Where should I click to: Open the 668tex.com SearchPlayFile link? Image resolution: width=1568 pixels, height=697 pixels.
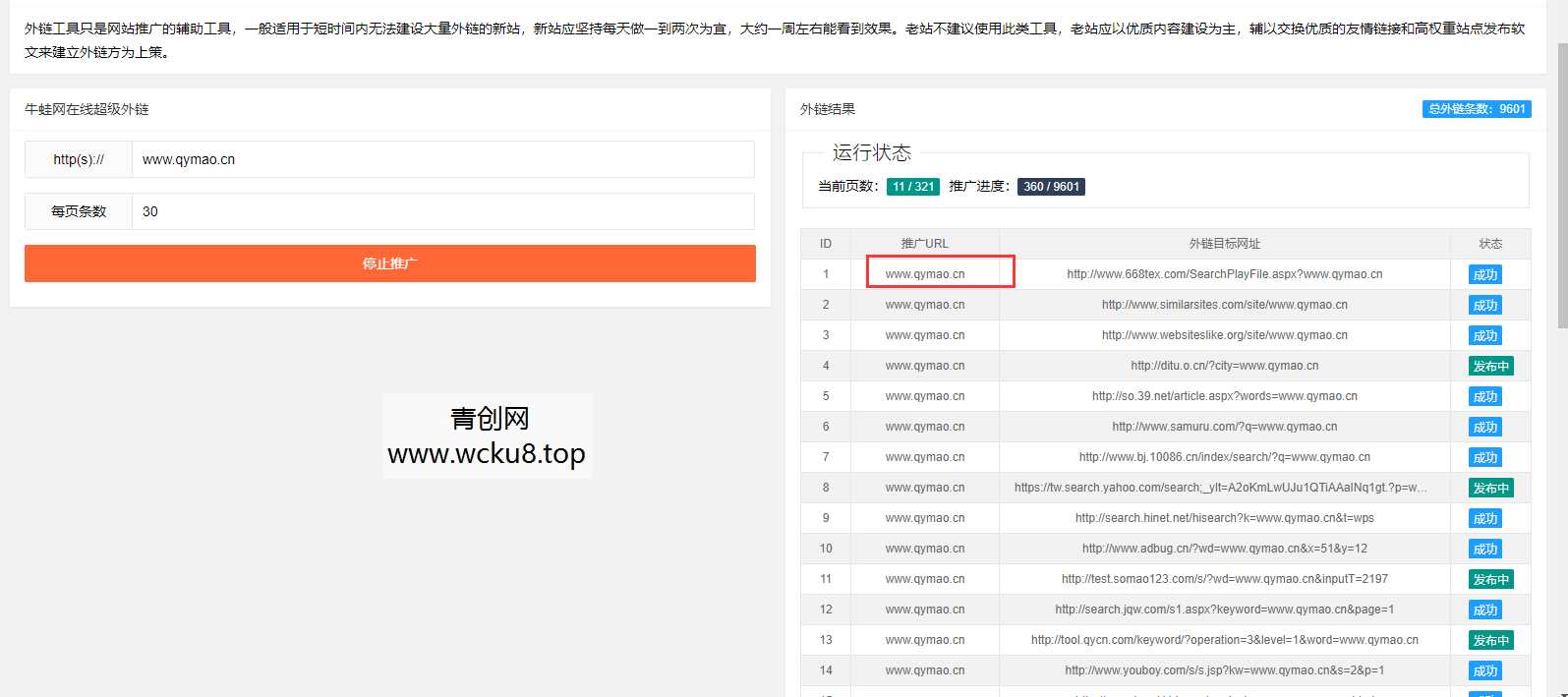(x=1224, y=274)
